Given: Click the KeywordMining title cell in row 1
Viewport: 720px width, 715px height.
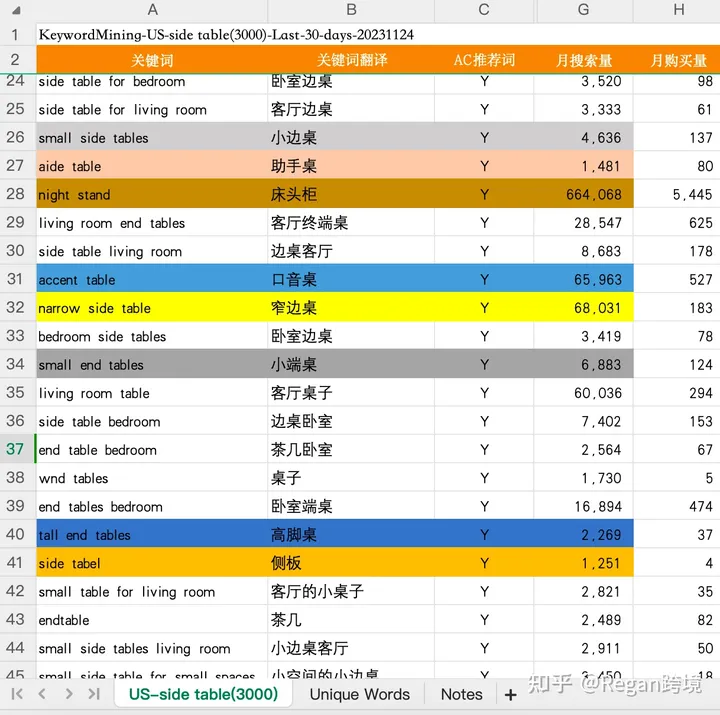Looking at the screenshot, I should click(x=226, y=34).
